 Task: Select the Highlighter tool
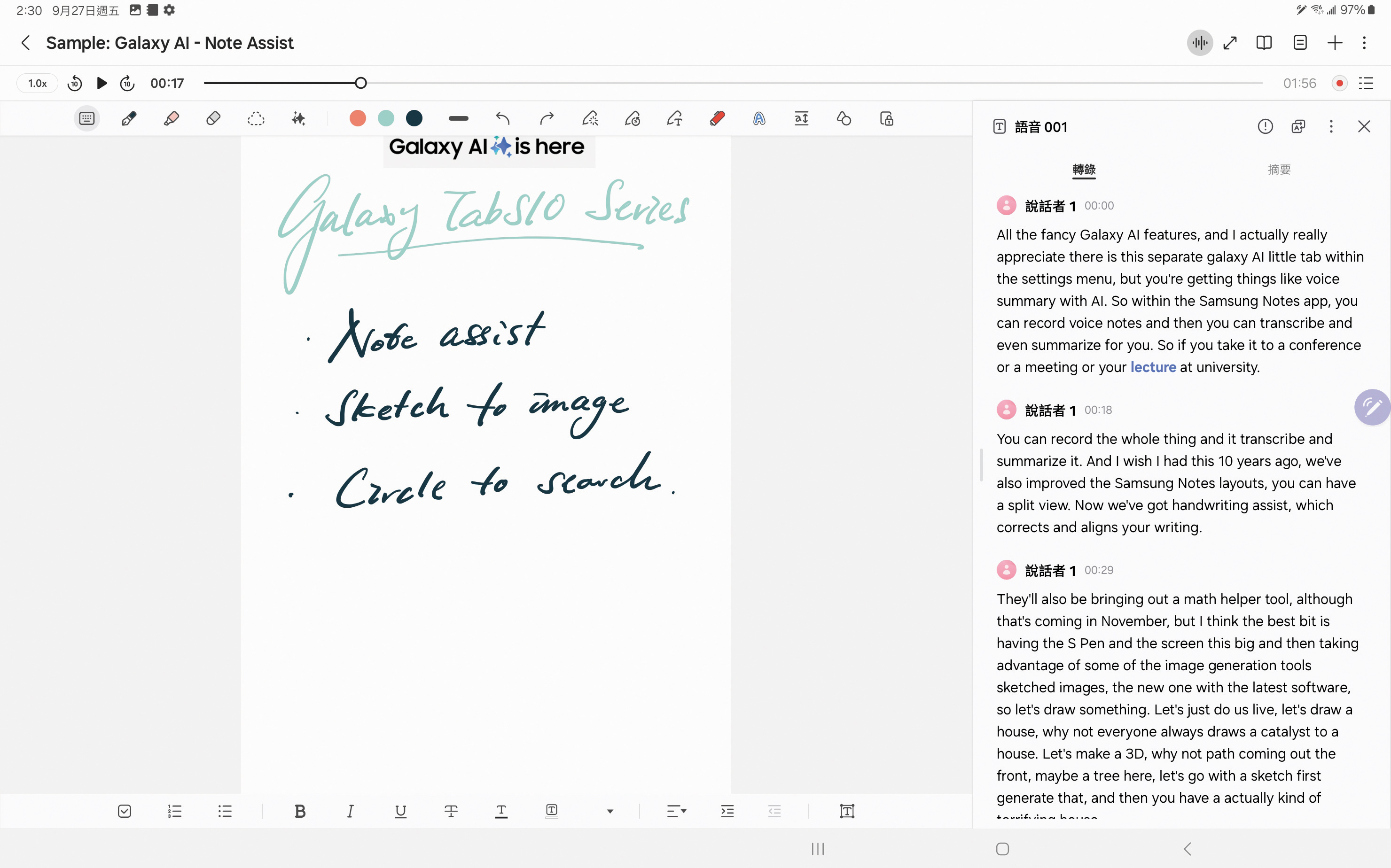tap(171, 119)
